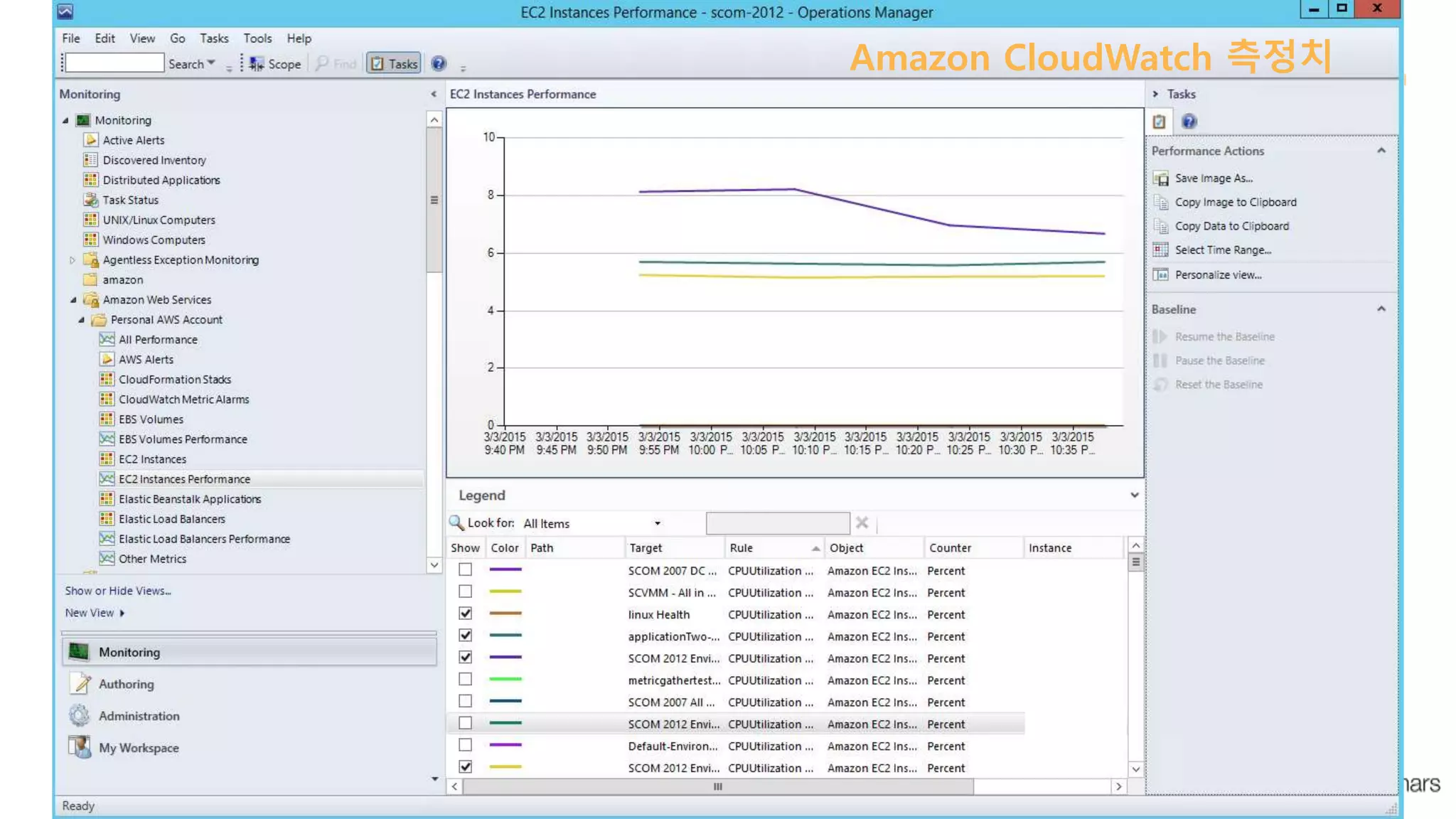Viewport: 1456px width, 819px height.
Task: Check the metricgathertest legend checkbox
Action: 465,680
